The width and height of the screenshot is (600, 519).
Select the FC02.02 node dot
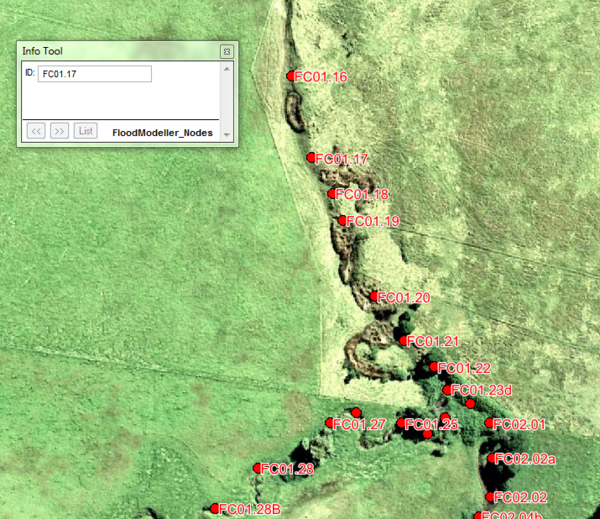click(490, 497)
